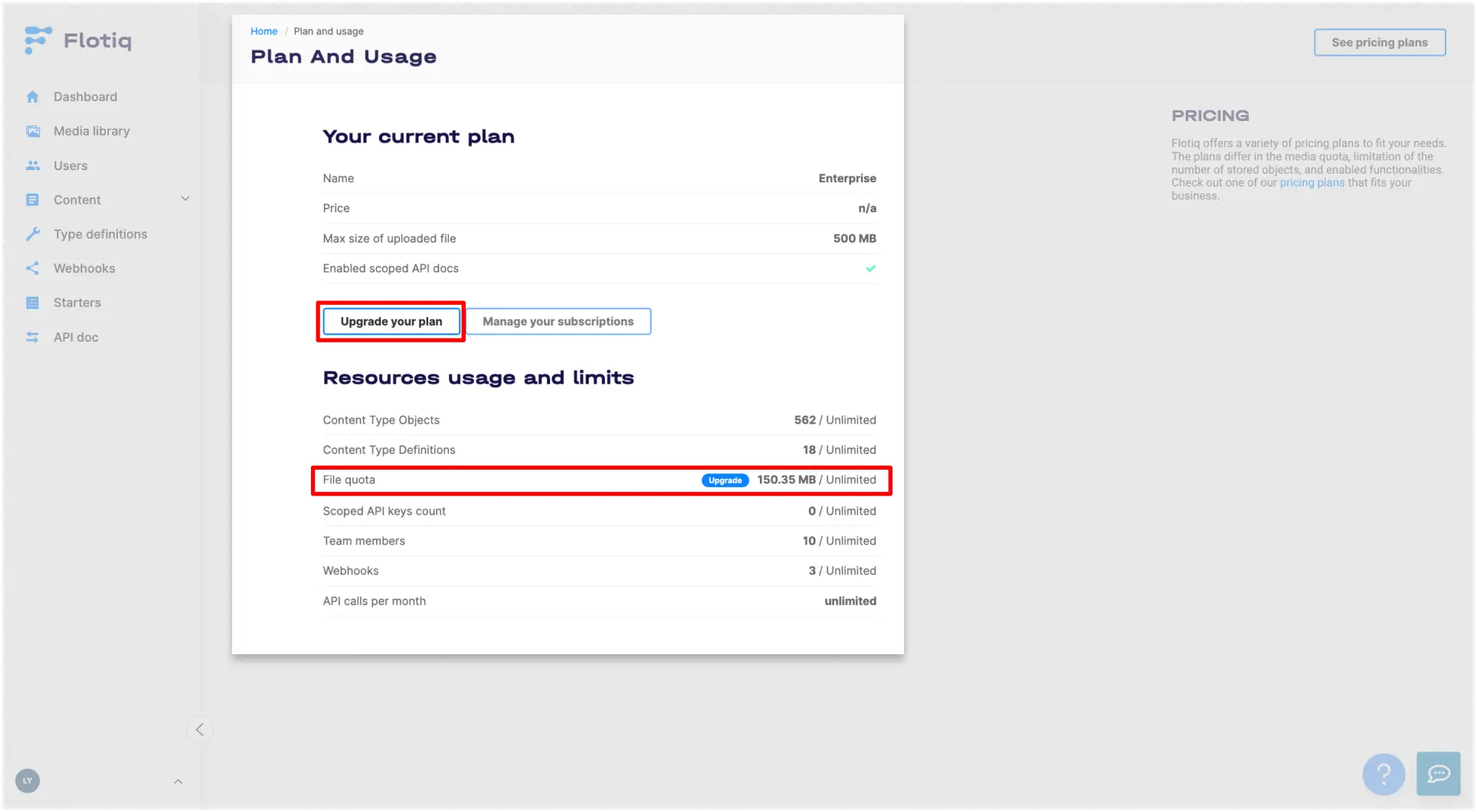Open the chat support widget
1477x812 pixels.
point(1438,774)
